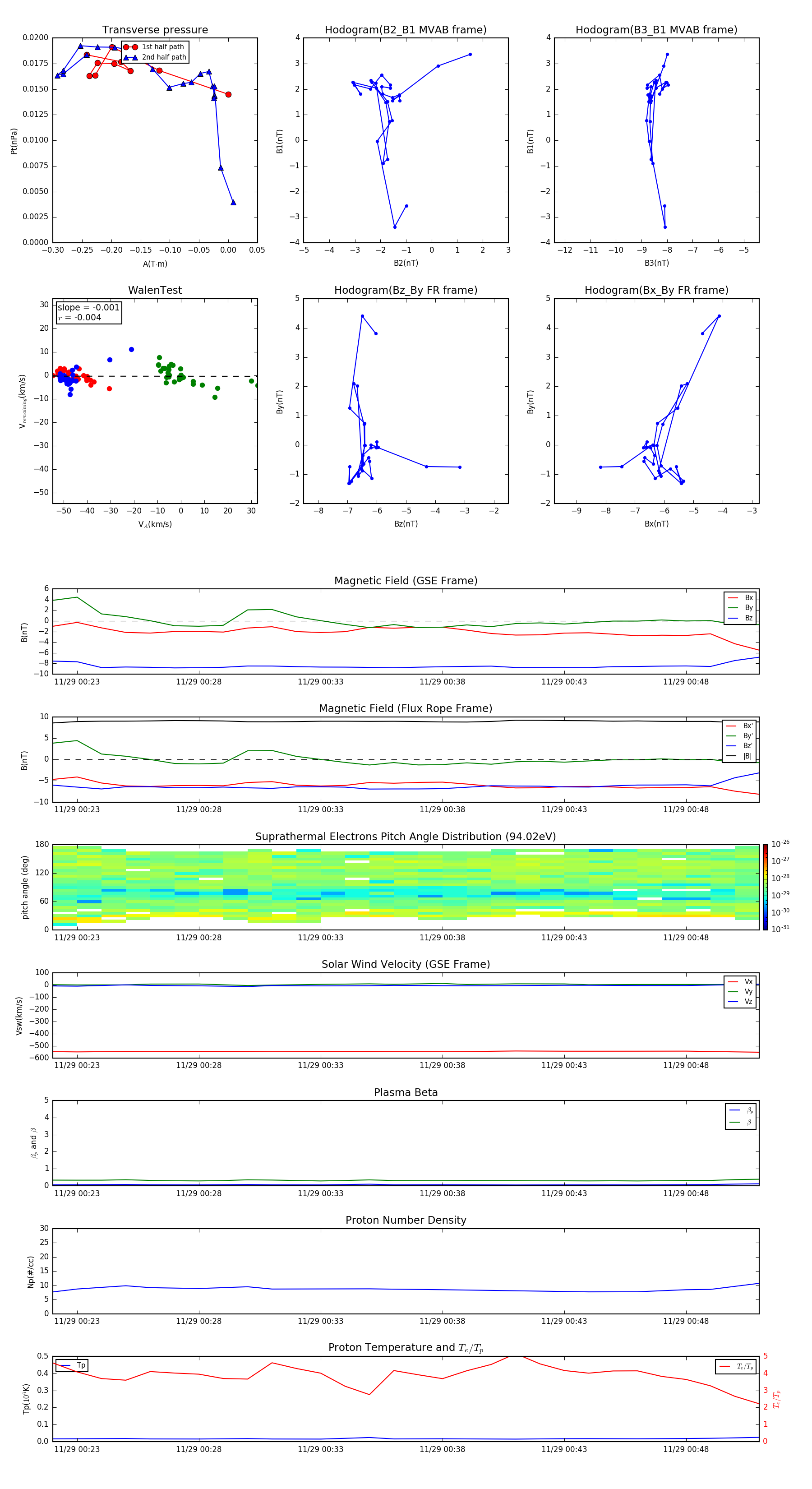Image resolution: width=812 pixels, height=1489 pixels.
Task: Click the topmost point in Bx_By hodogram
Action: pyautogui.click(x=719, y=316)
